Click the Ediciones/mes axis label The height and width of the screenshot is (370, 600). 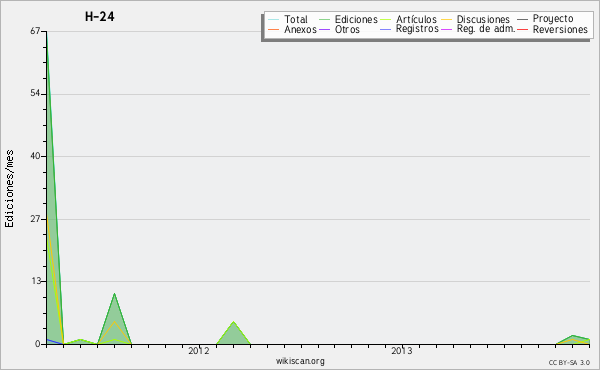click(x=9, y=189)
